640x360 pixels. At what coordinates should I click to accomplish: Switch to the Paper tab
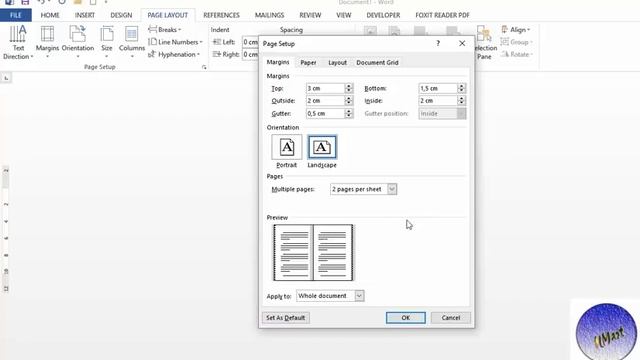coord(308,62)
